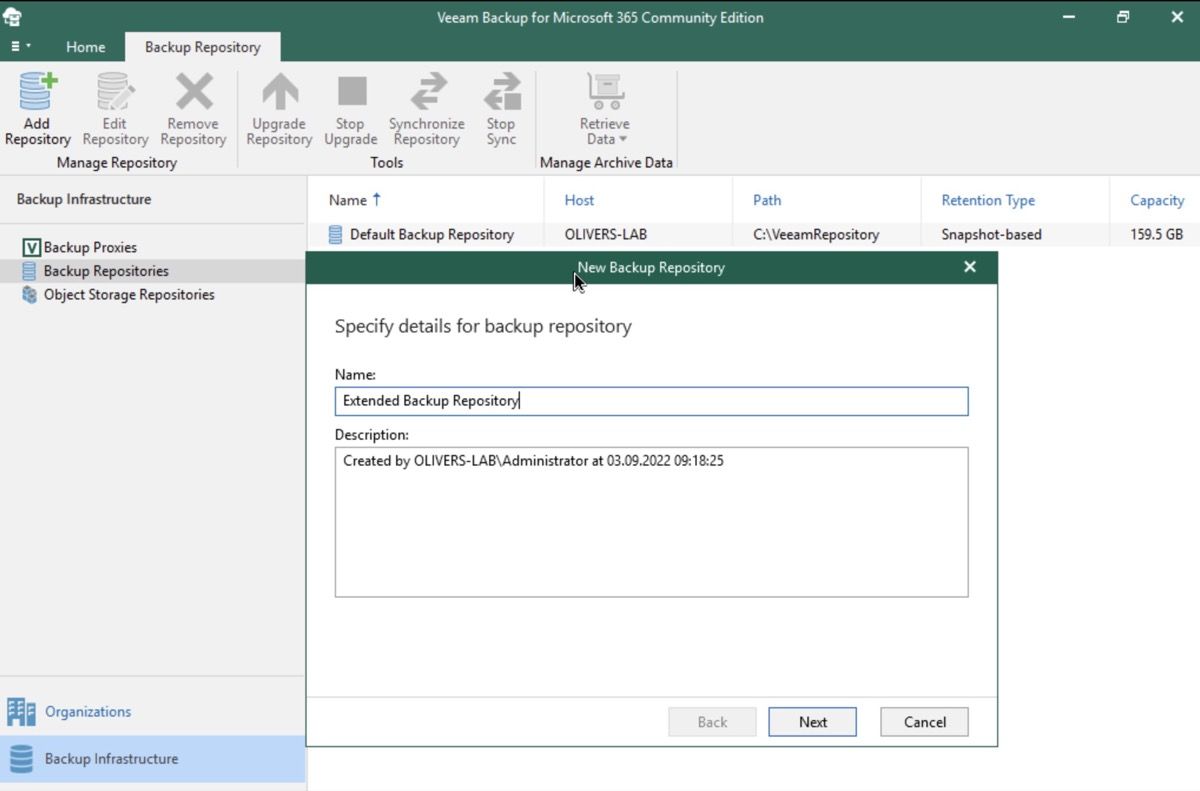Click the Add Repository ribbon icon
Image resolution: width=1200 pixels, height=791 pixels.
click(x=38, y=93)
